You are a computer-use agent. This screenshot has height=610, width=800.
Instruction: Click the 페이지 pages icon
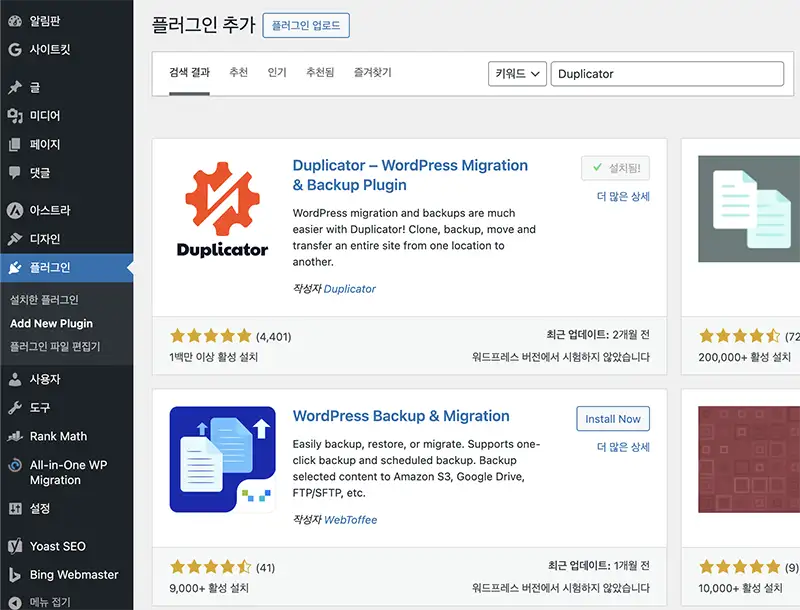click(x=15, y=144)
